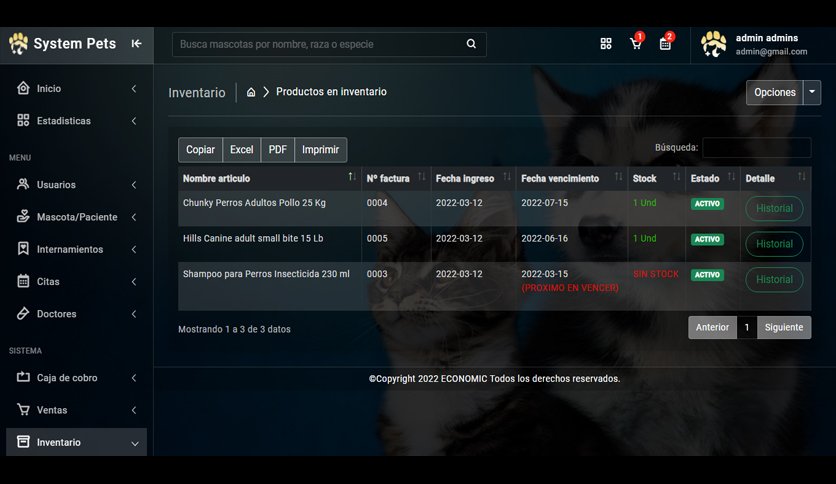Open the grid apps icon in header
The image size is (836, 484).
606,44
